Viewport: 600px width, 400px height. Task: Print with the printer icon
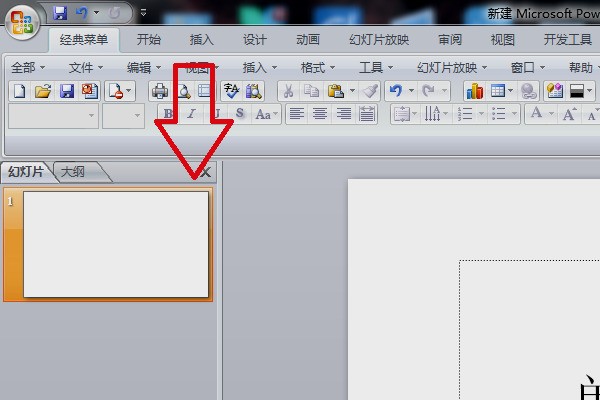pyautogui.click(x=160, y=91)
